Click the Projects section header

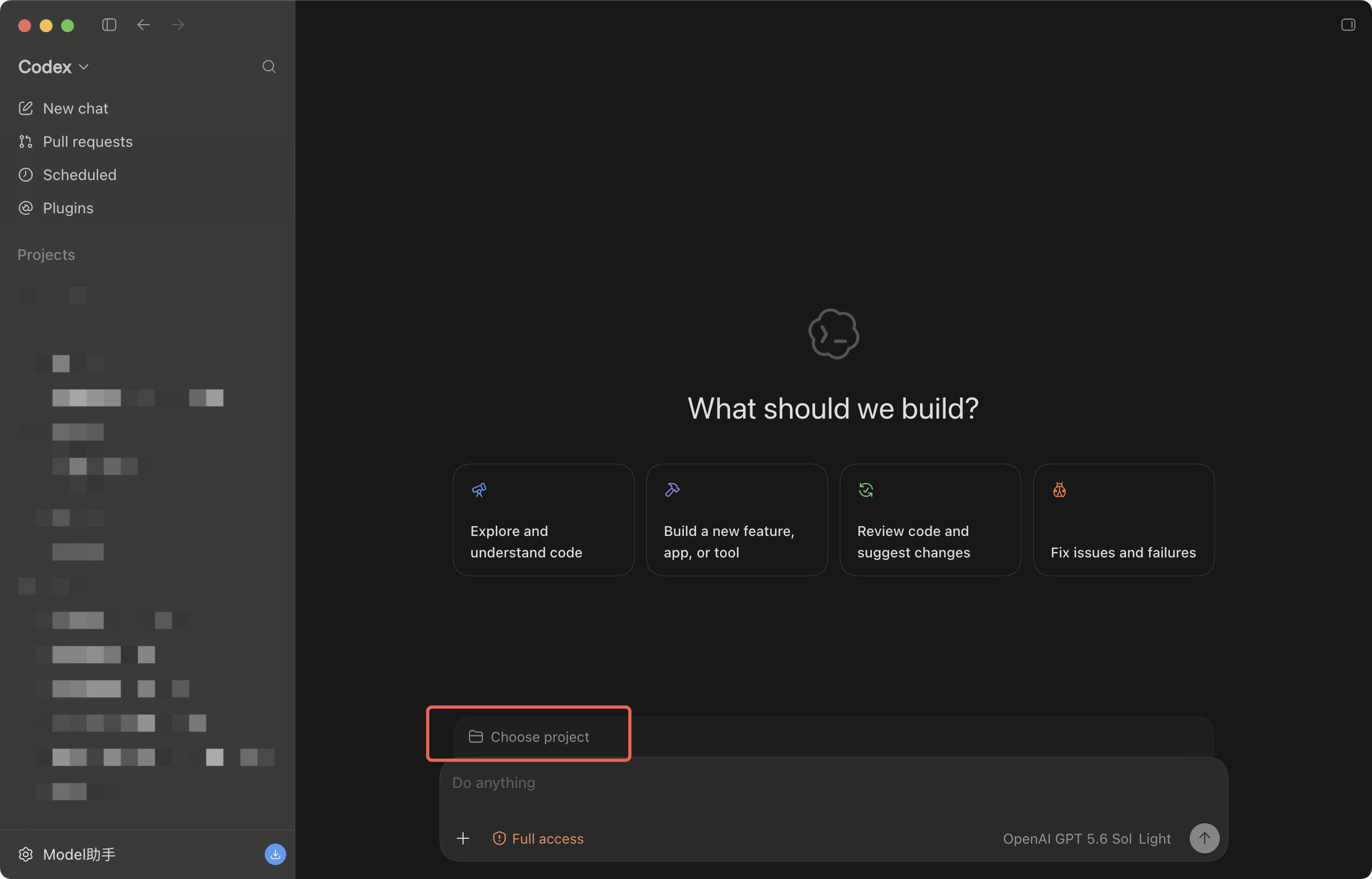coord(46,255)
